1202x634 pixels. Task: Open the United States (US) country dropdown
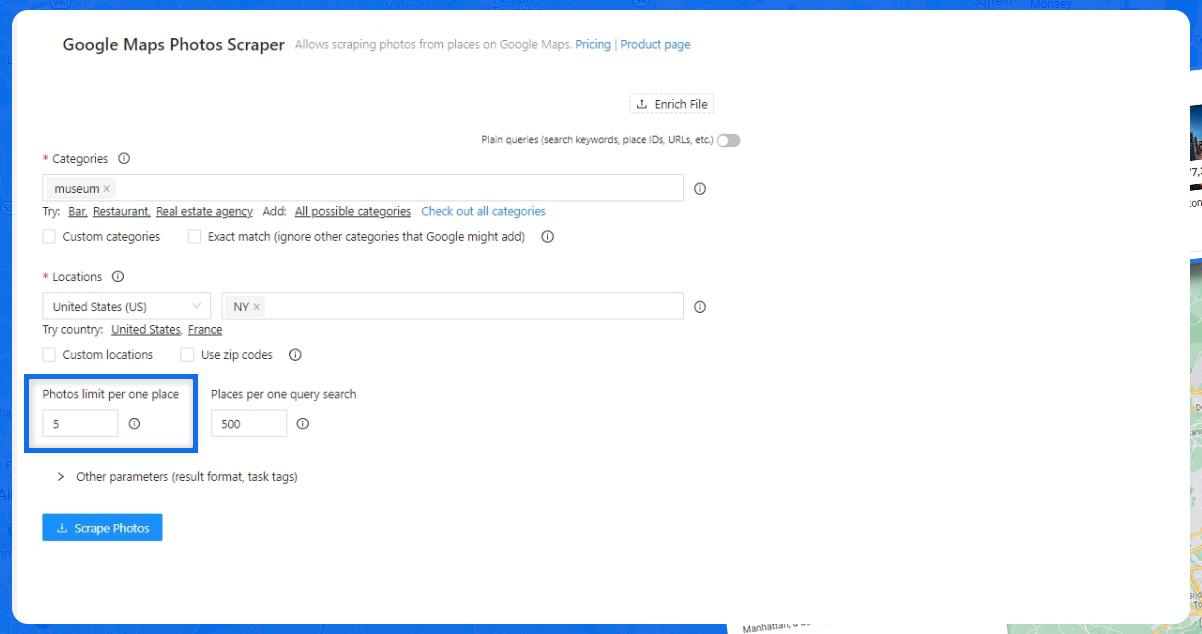pos(125,306)
